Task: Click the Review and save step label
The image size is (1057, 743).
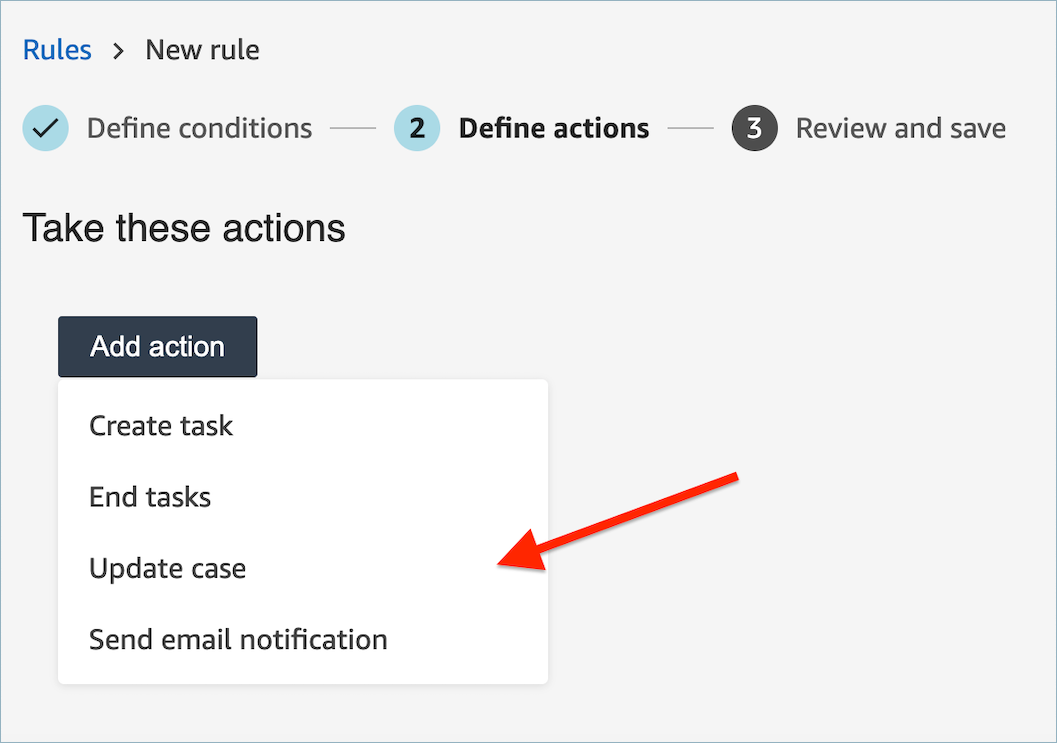Action: click(x=900, y=128)
